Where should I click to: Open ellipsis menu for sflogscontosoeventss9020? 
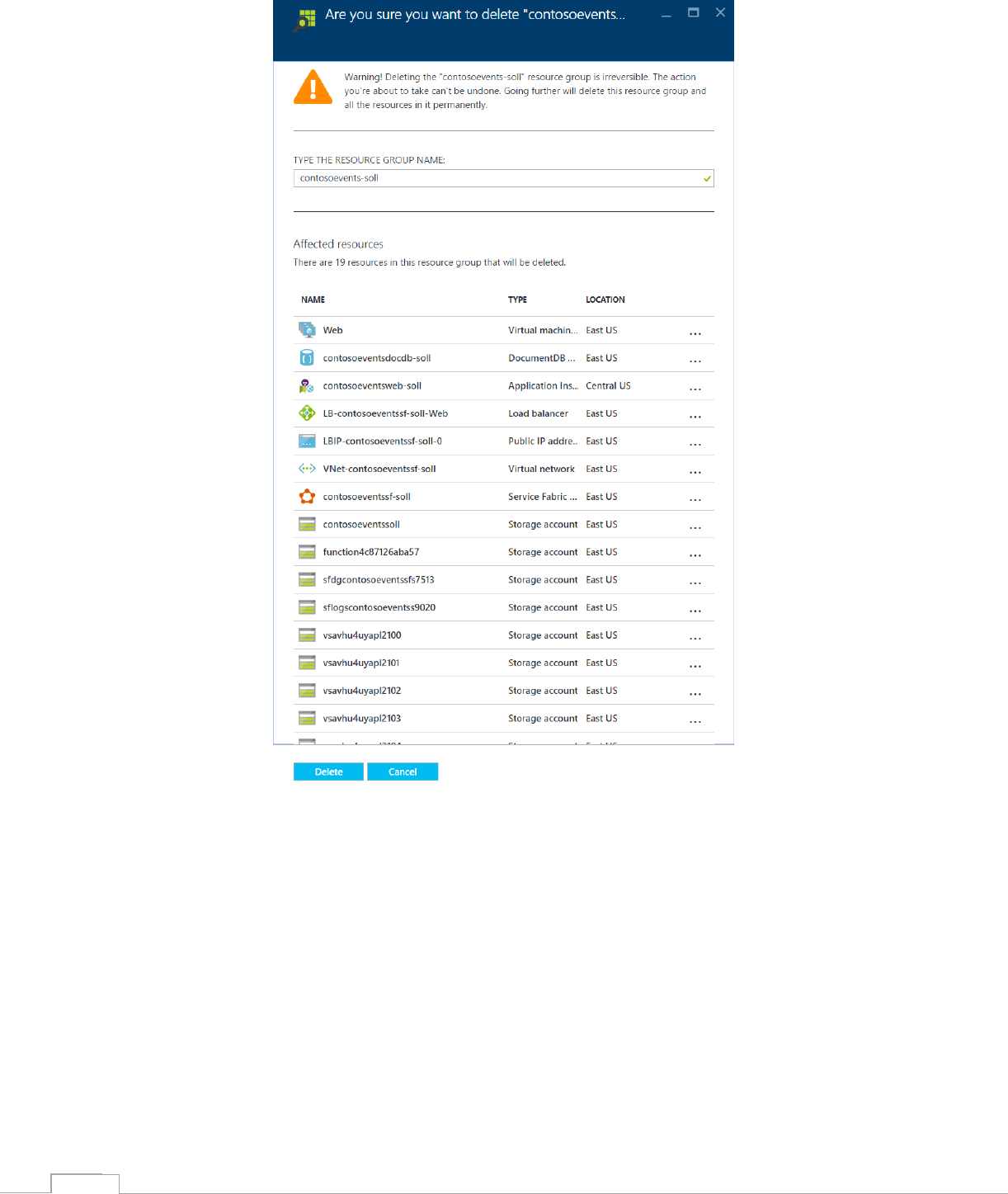[x=695, y=611]
